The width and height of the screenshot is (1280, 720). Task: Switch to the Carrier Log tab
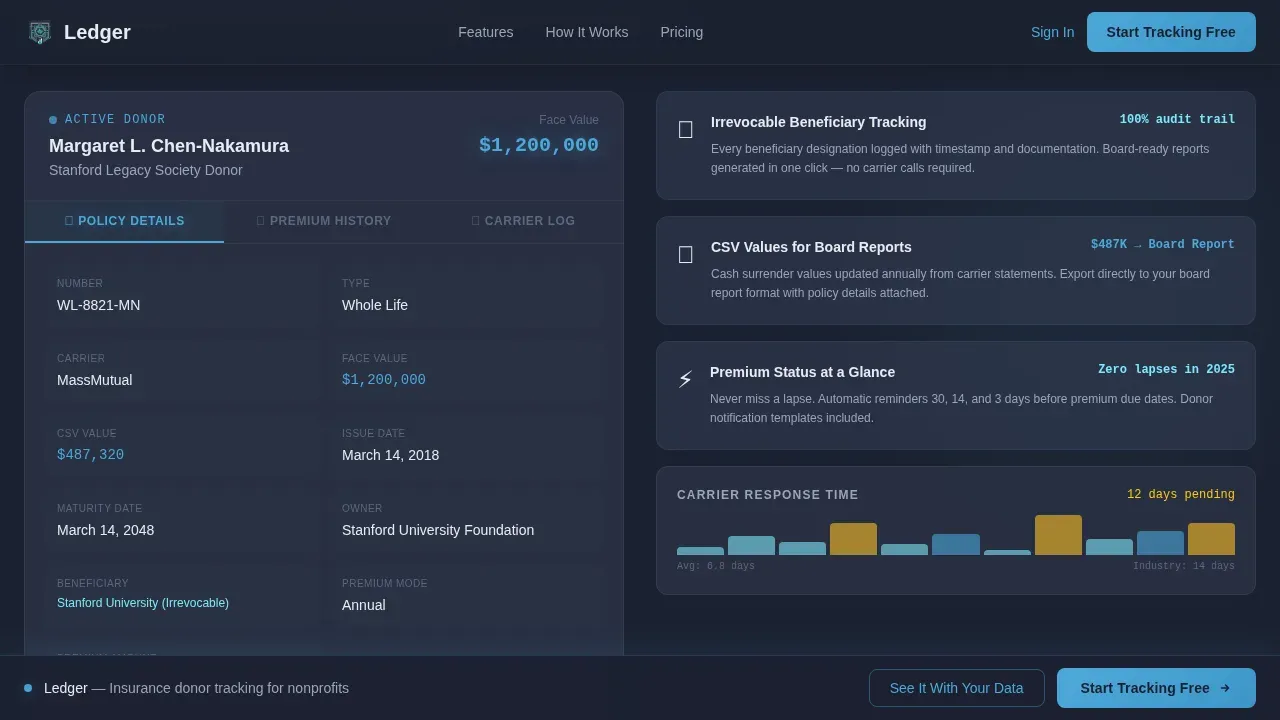[x=523, y=221]
